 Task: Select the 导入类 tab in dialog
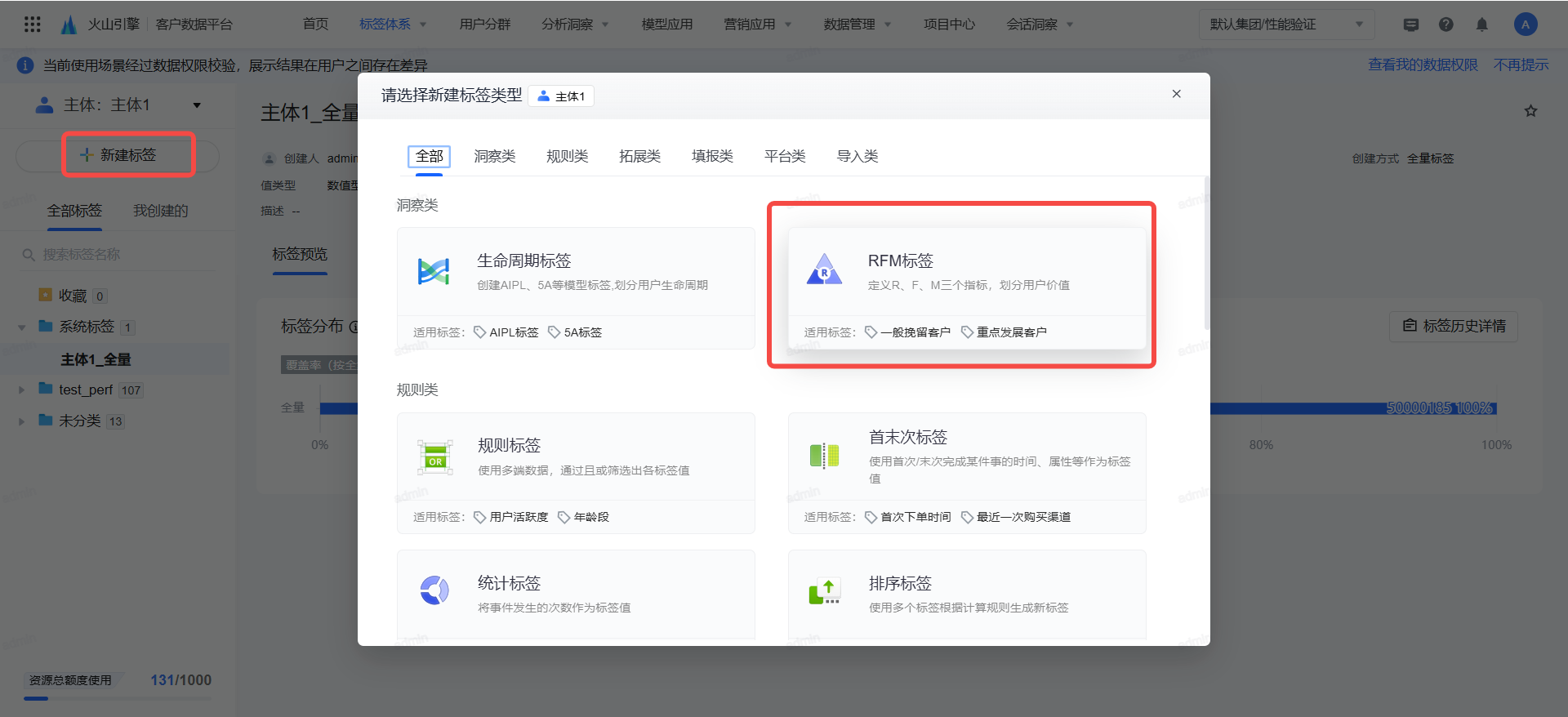coord(857,156)
